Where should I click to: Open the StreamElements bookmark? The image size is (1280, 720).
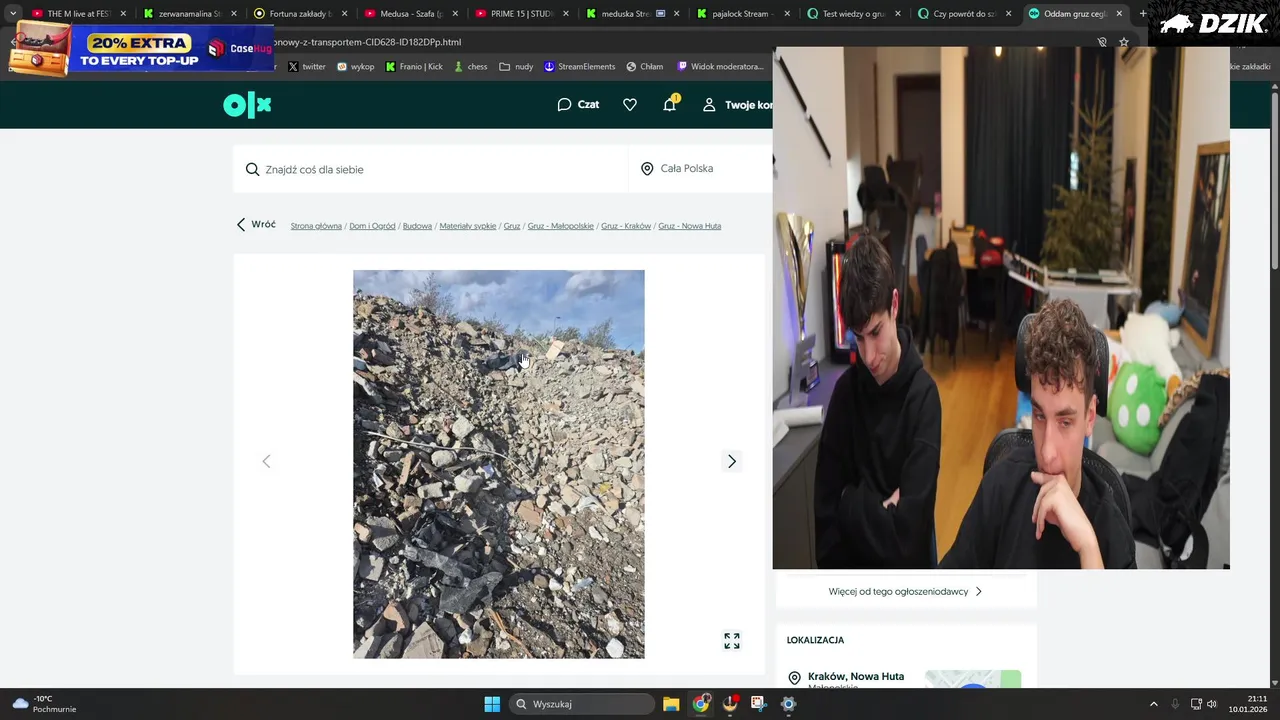click(x=580, y=67)
